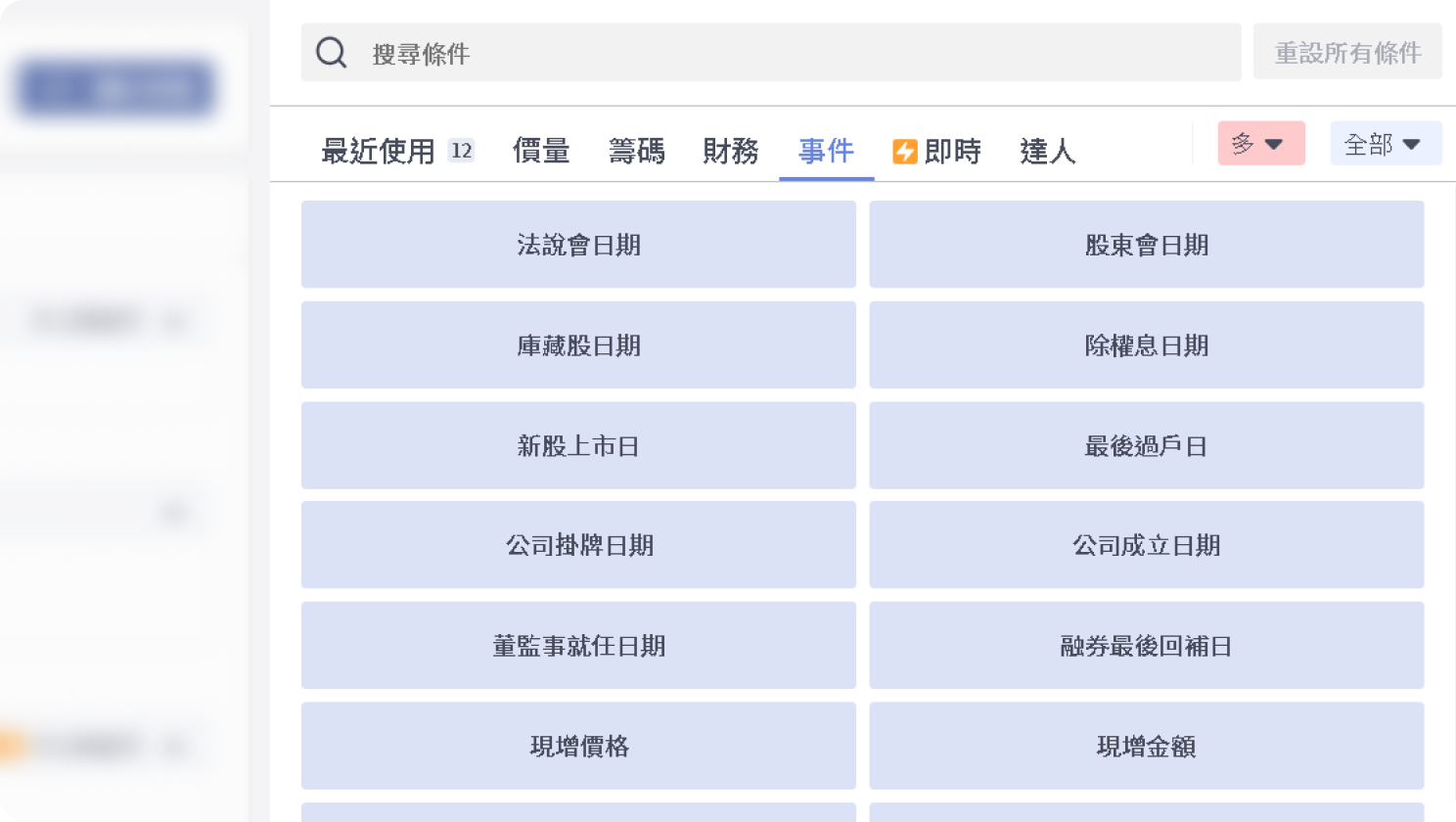This screenshot has height=822, width=1456.
Task: Pick the 庫藏股日期 condition
Action: point(578,345)
